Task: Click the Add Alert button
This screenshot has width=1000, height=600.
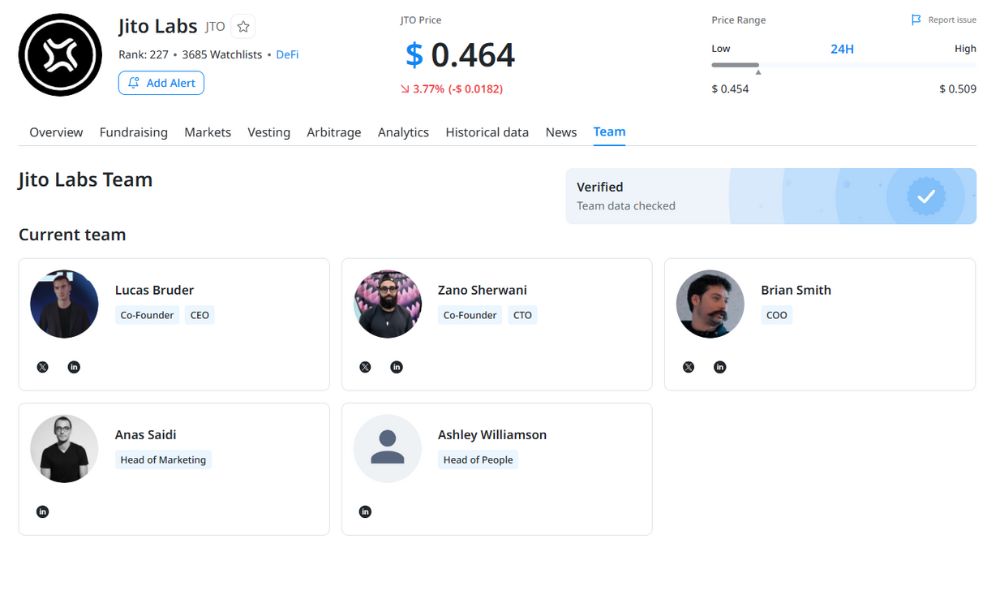Action: click(161, 83)
